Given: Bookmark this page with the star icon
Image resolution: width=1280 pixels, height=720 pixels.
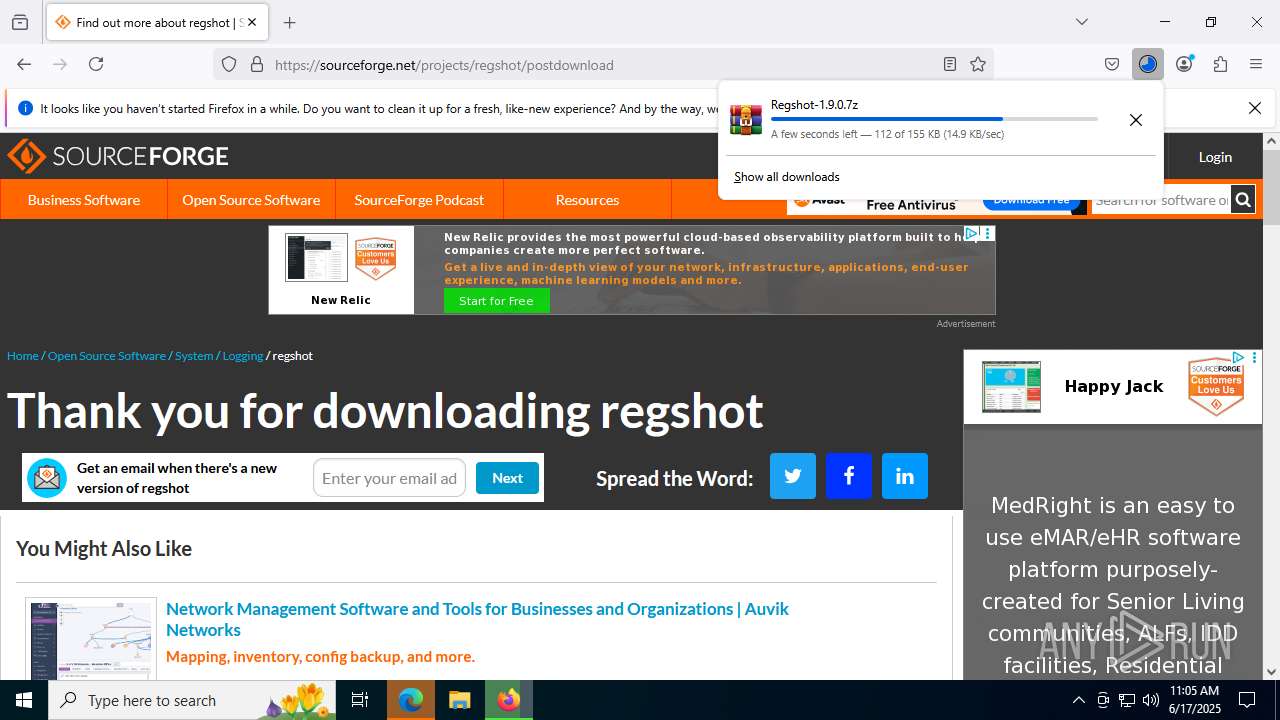Looking at the screenshot, I should (x=978, y=64).
